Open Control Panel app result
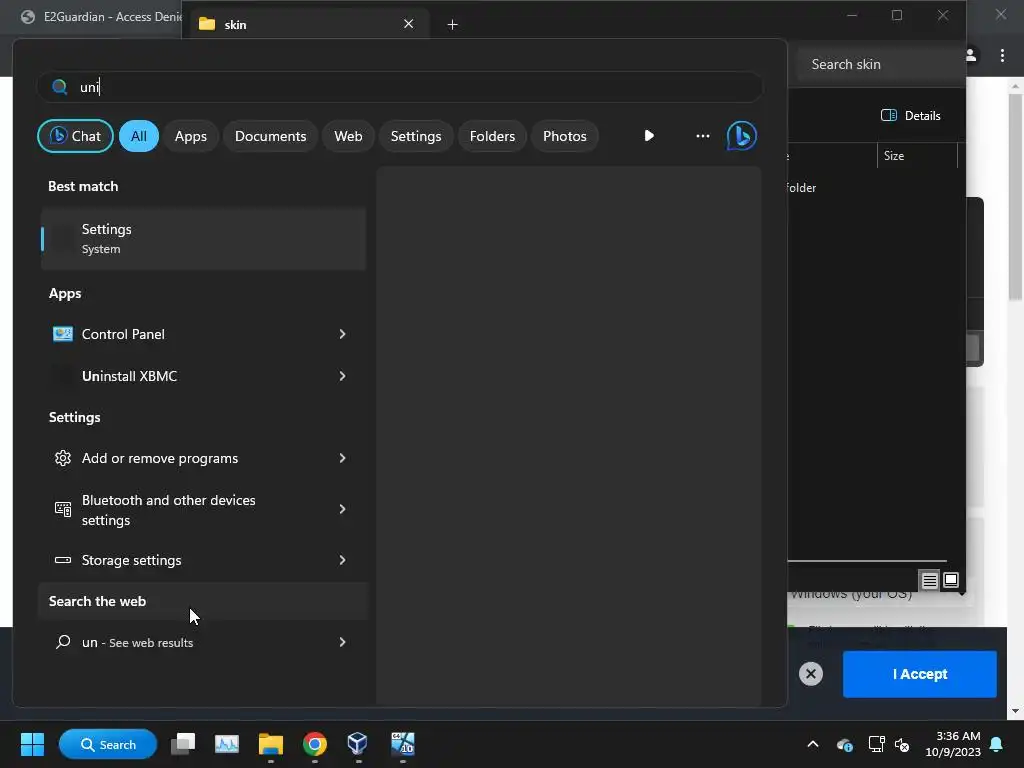1024x768 pixels. pyautogui.click(x=203, y=334)
